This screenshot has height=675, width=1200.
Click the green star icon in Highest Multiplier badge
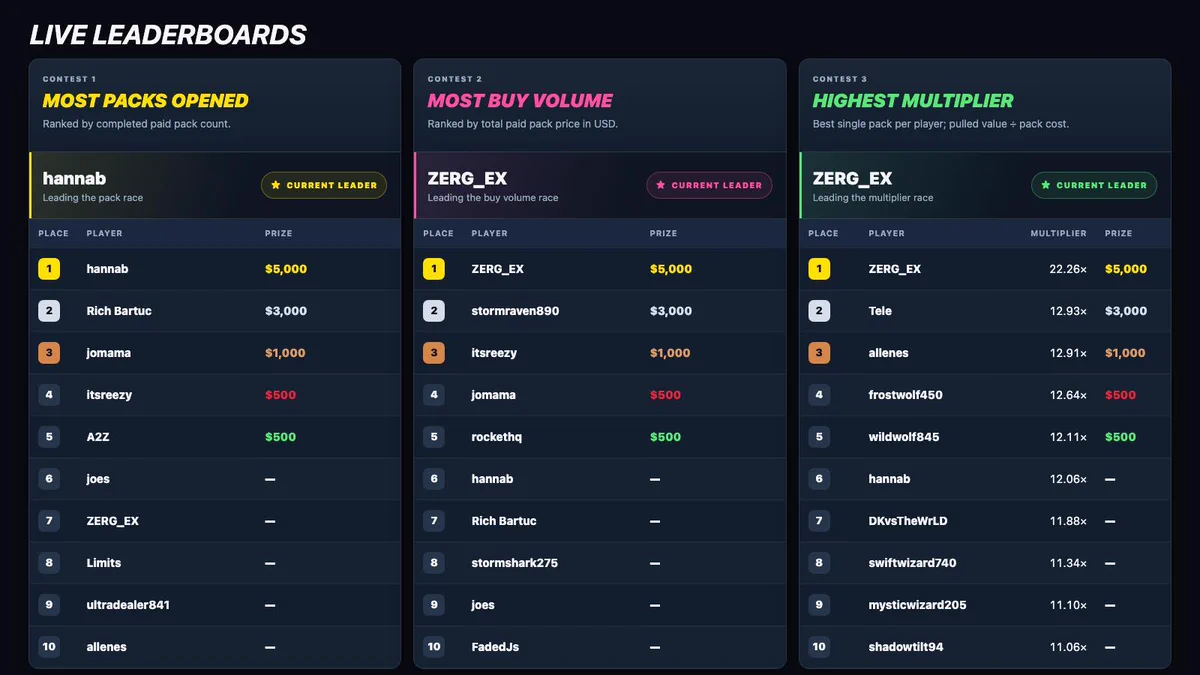(x=1046, y=185)
